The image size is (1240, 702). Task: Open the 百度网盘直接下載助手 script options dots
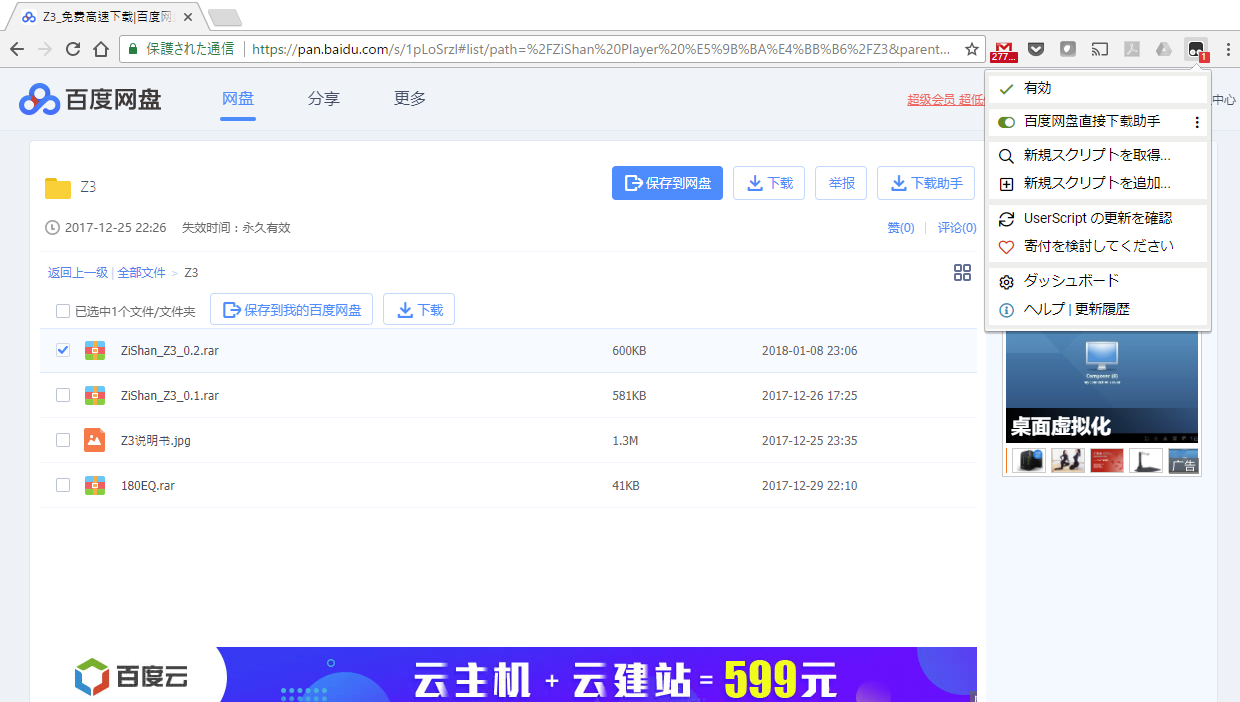pos(1197,122)
